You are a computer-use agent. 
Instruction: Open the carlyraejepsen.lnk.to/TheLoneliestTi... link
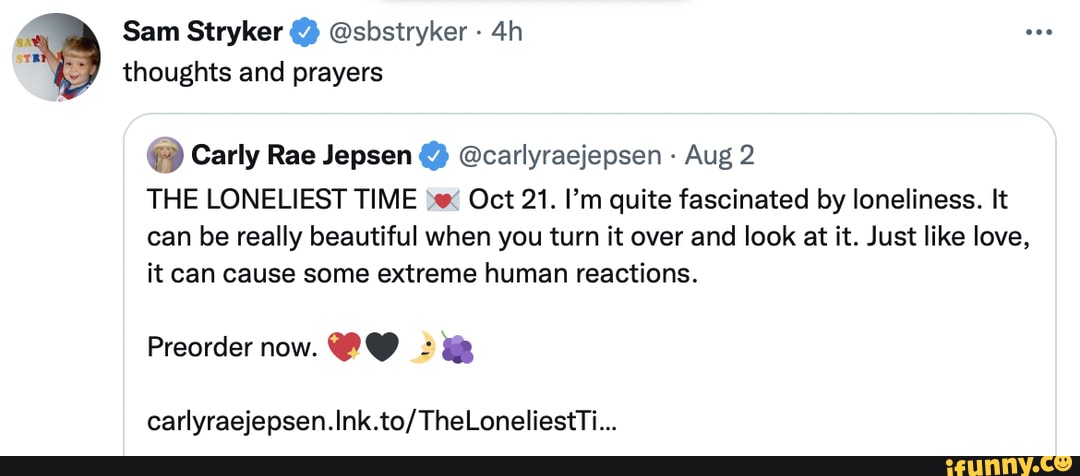tap(381, 421)
